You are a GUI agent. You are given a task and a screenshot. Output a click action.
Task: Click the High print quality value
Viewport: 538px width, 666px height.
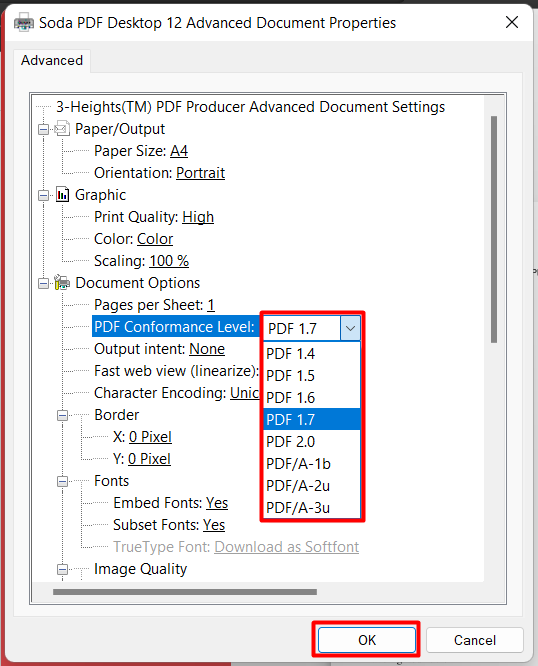198,217
